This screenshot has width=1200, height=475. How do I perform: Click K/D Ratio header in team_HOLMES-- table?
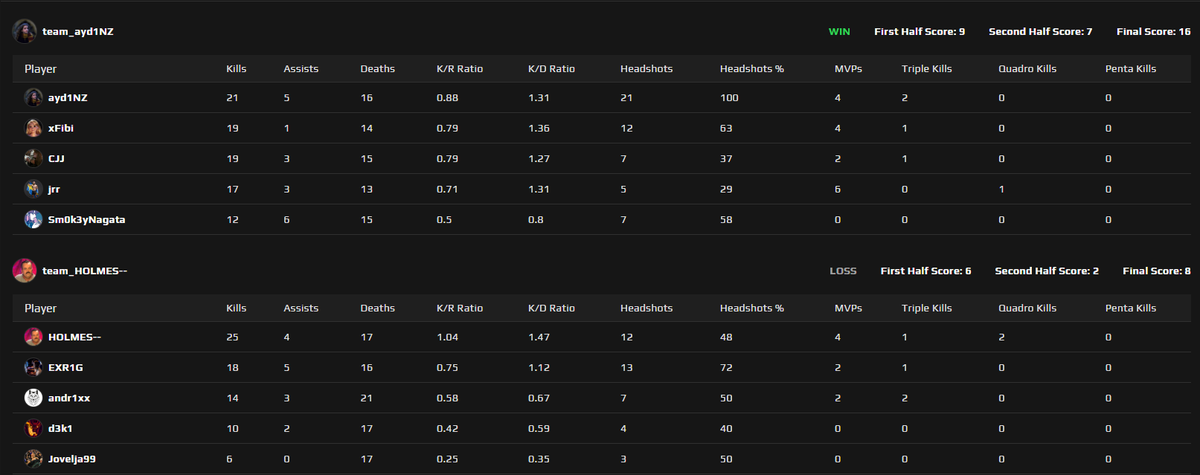[552, 308]
